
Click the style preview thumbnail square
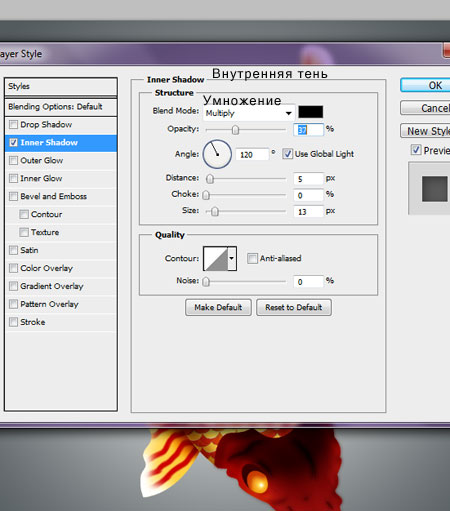tap(435, 189)
